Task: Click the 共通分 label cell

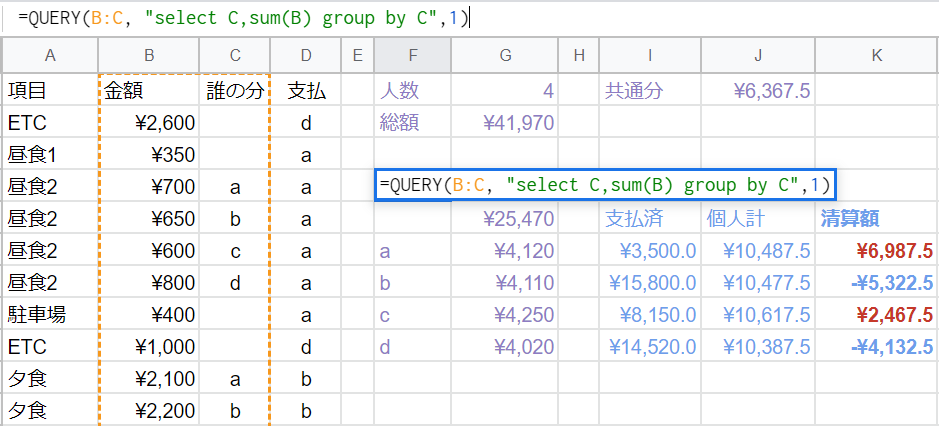Action: point(650,91)
